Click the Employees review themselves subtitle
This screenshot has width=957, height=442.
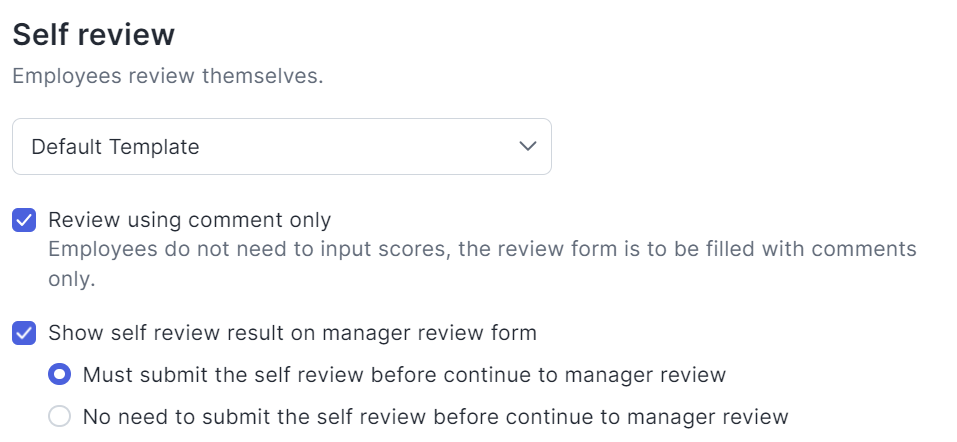(167, 77)
